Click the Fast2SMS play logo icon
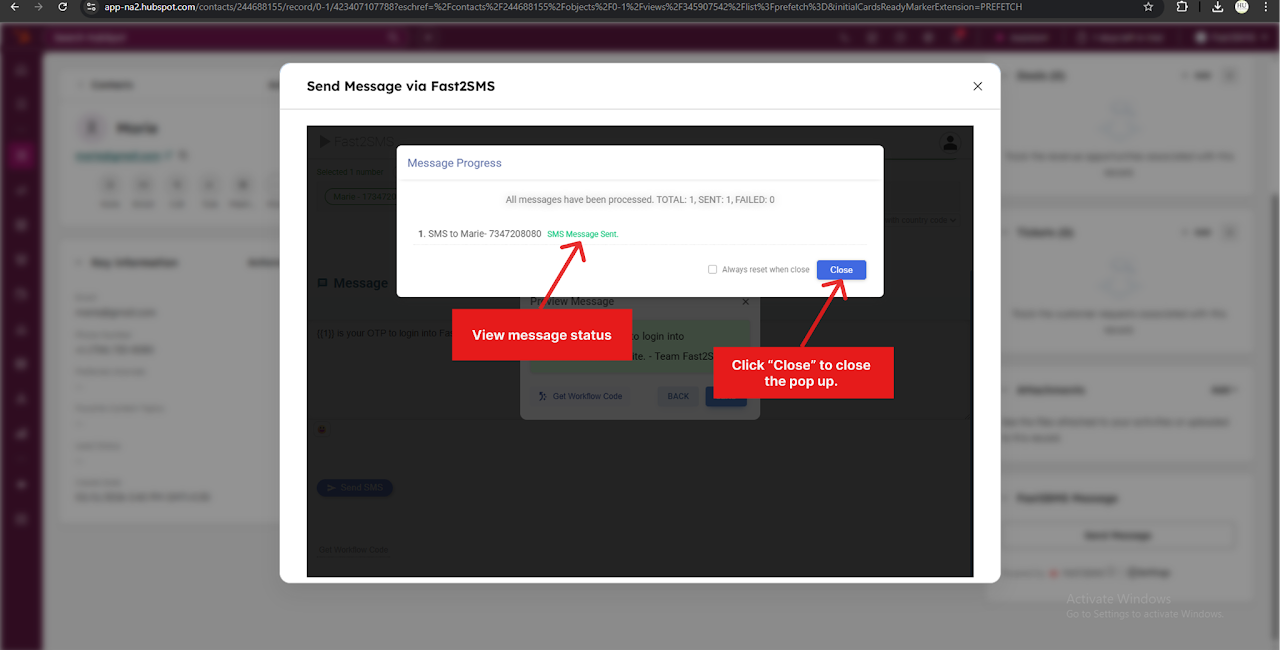The image size is (1280, 650). pos(322,141)
